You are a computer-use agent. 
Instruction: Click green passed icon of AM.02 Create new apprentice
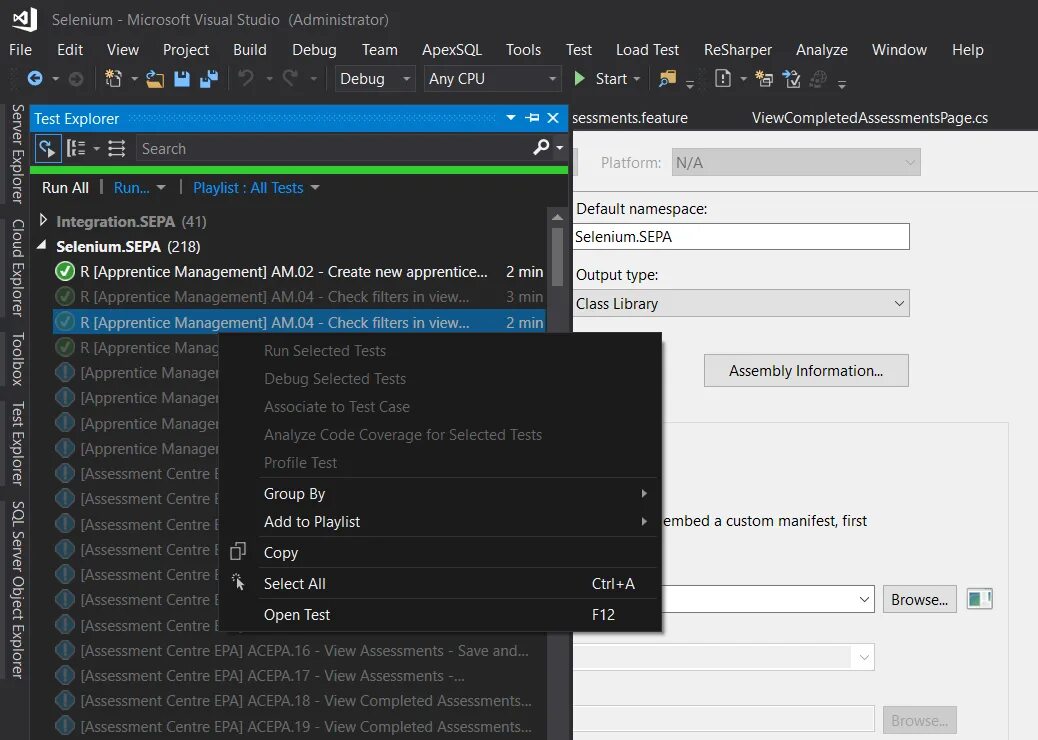tap(65, 271)
